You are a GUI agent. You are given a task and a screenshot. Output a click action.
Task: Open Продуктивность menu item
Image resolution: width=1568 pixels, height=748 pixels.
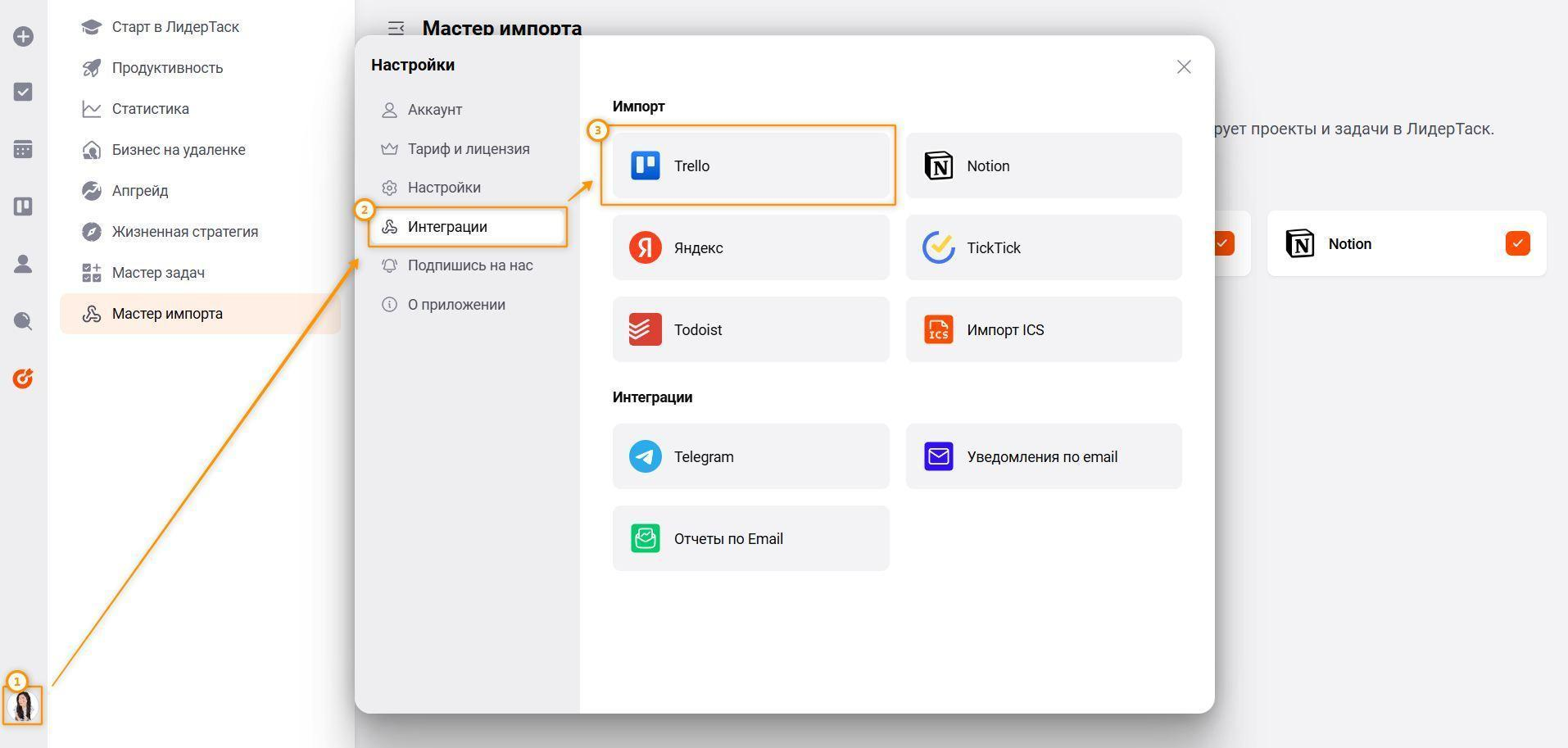pos(200,68)
